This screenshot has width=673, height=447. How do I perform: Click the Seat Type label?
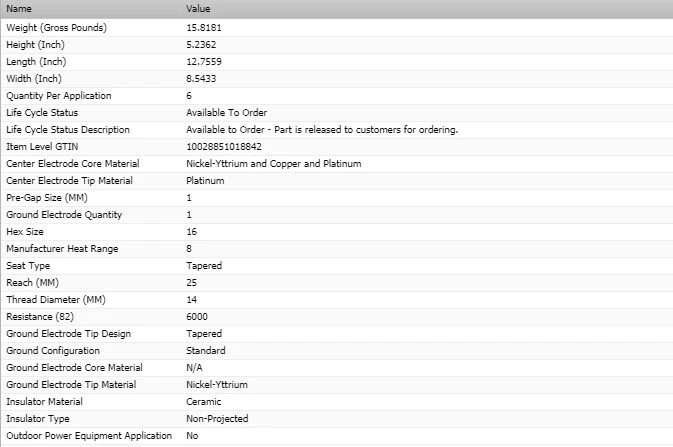pyautogui.click(x=28, y=266)
